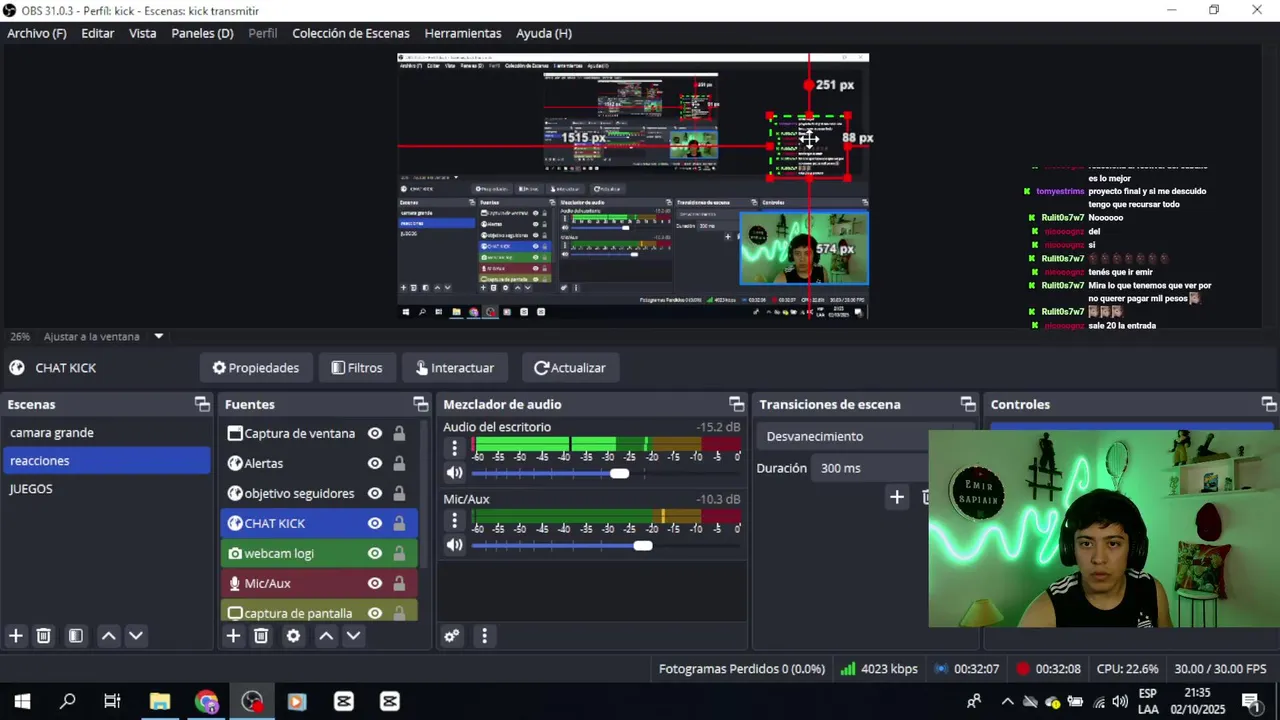Open Colección de Escenas menu
Viewport: 1280px width, 720px height.
coord(351,33)
